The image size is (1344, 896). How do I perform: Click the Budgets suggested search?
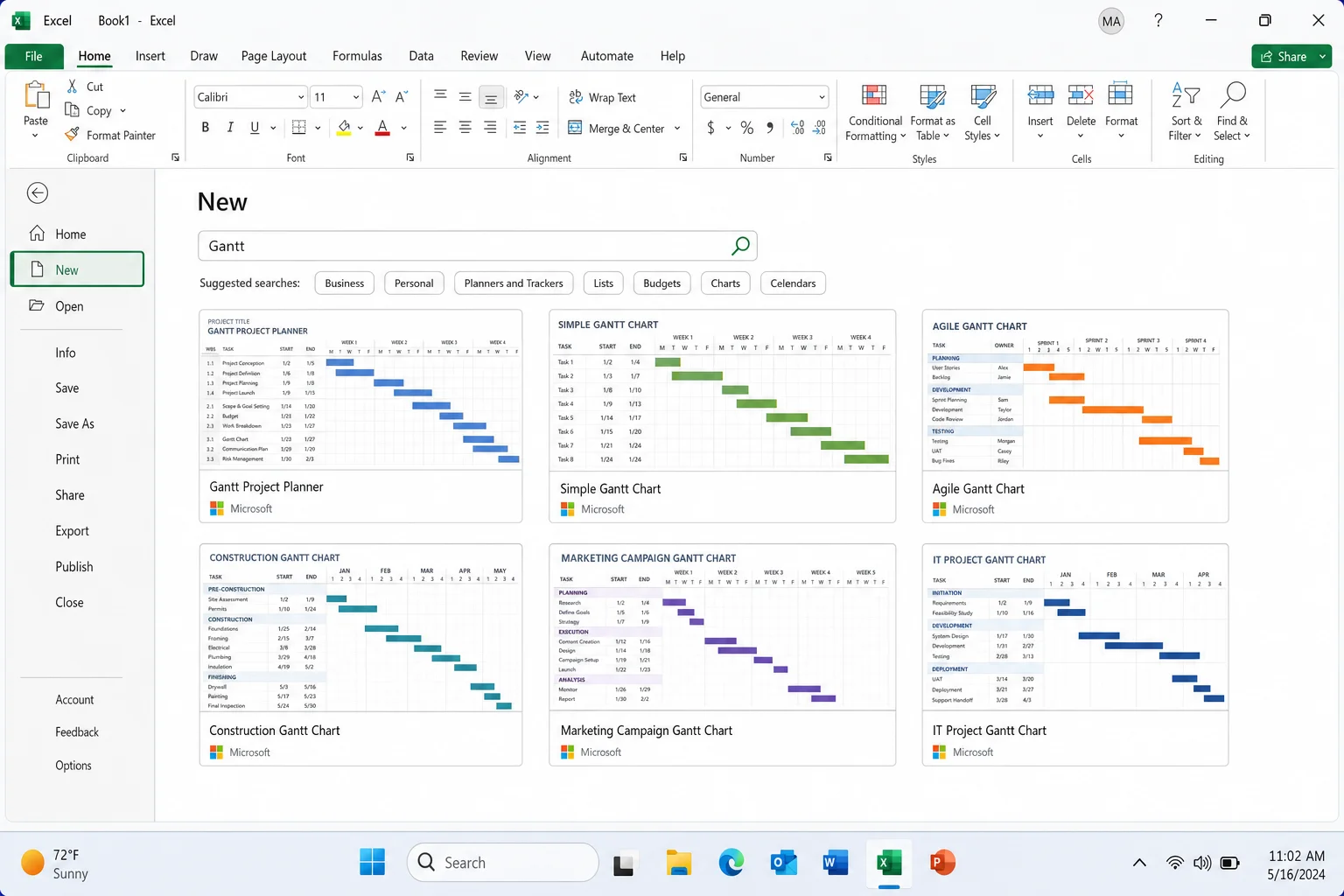point(661,283)
